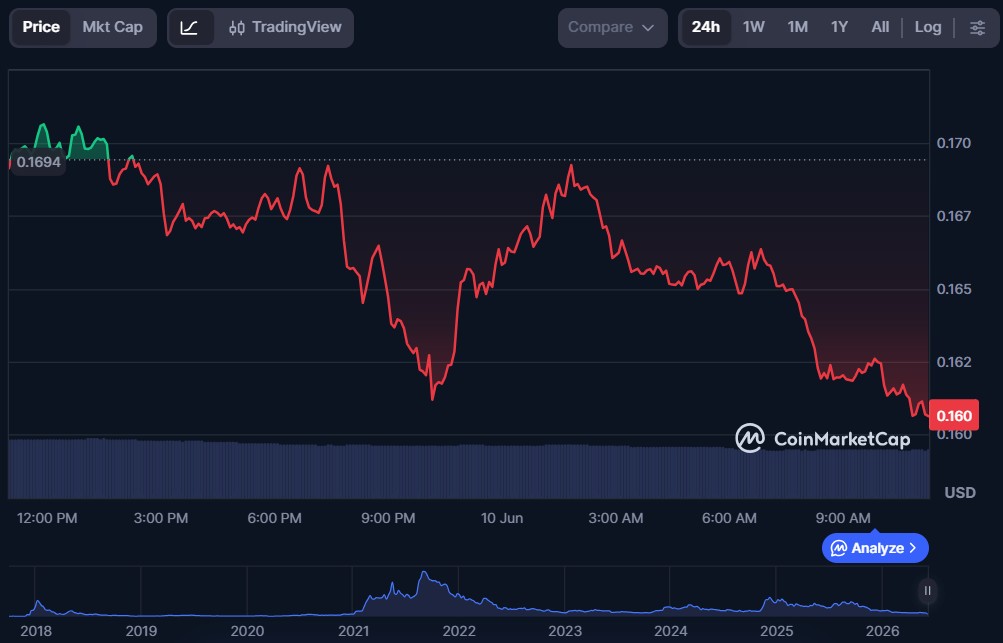
Task: Select the 1M time range
Action: click(797, 28)
